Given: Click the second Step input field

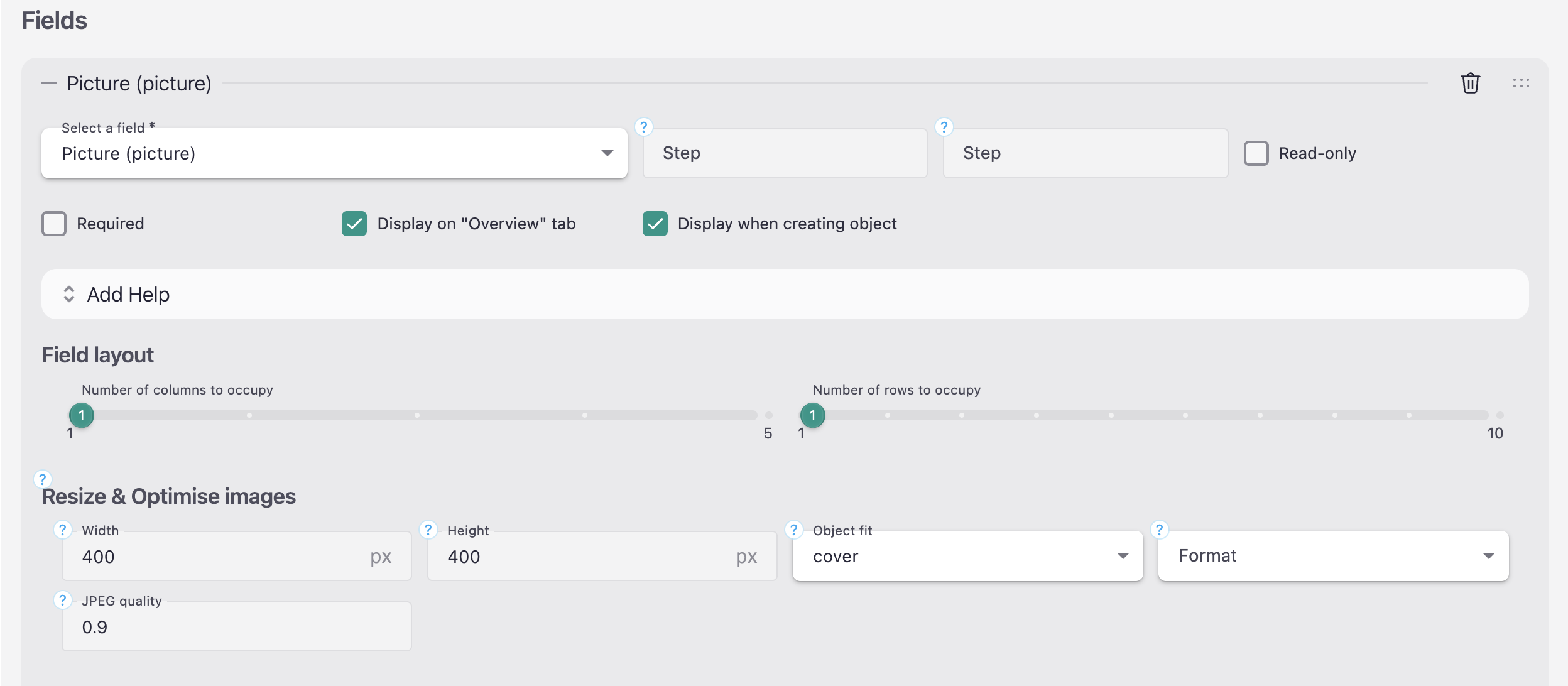Looking at the screenshot, I should click(x=1085, y=153).
